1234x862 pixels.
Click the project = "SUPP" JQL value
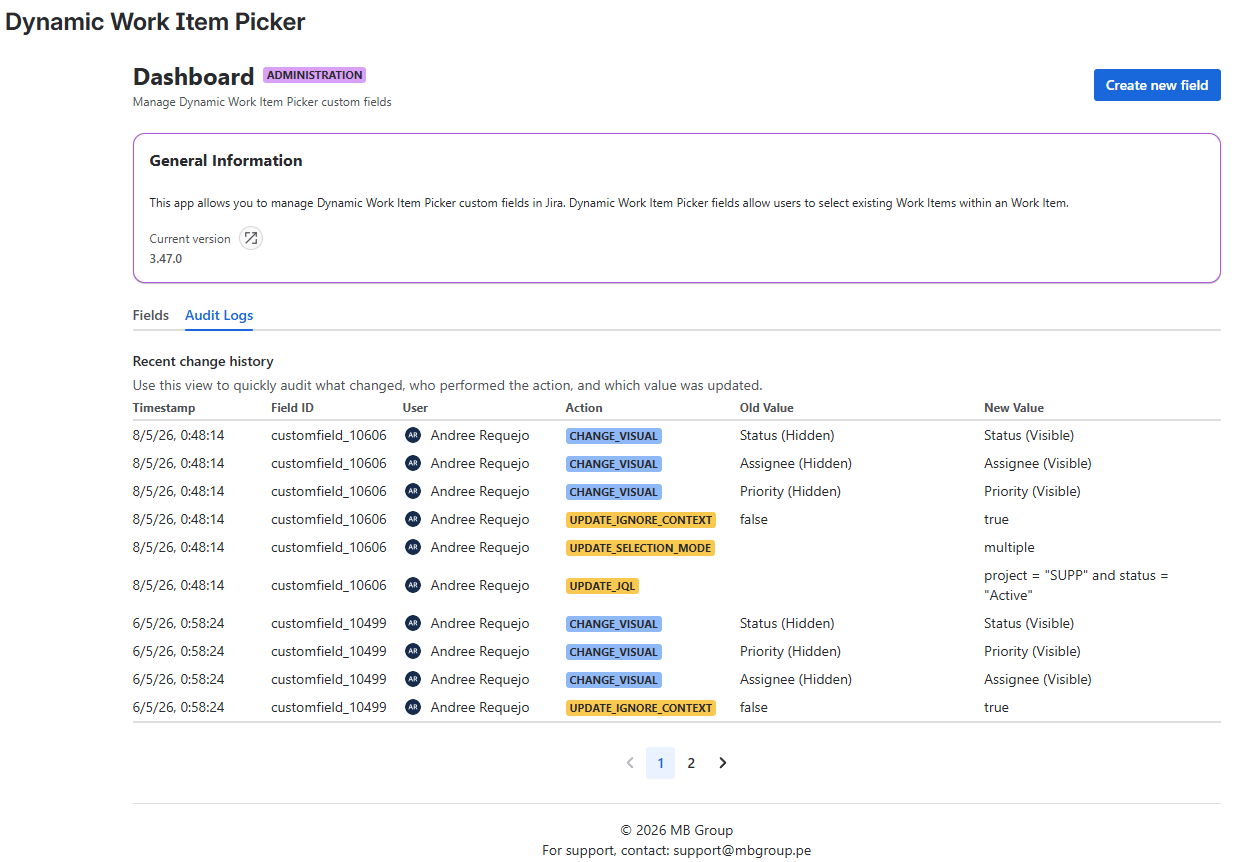1076,585
